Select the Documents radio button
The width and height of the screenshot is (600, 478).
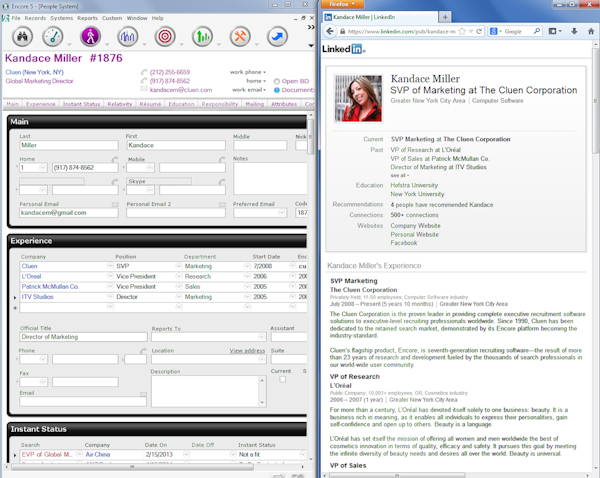click(x=277, y=90)
